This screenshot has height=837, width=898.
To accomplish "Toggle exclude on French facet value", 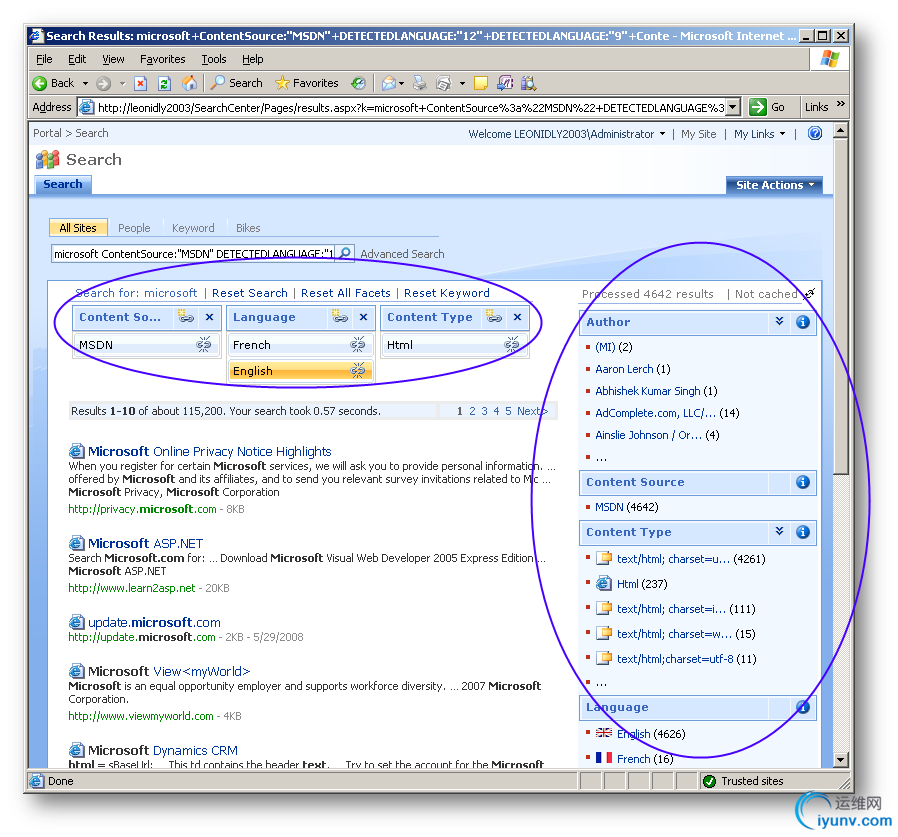I will tap(358, 344).
